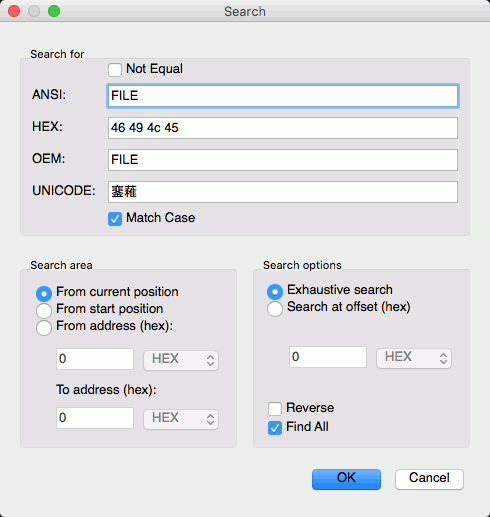Click the search offset value field

tap(328, 357)
